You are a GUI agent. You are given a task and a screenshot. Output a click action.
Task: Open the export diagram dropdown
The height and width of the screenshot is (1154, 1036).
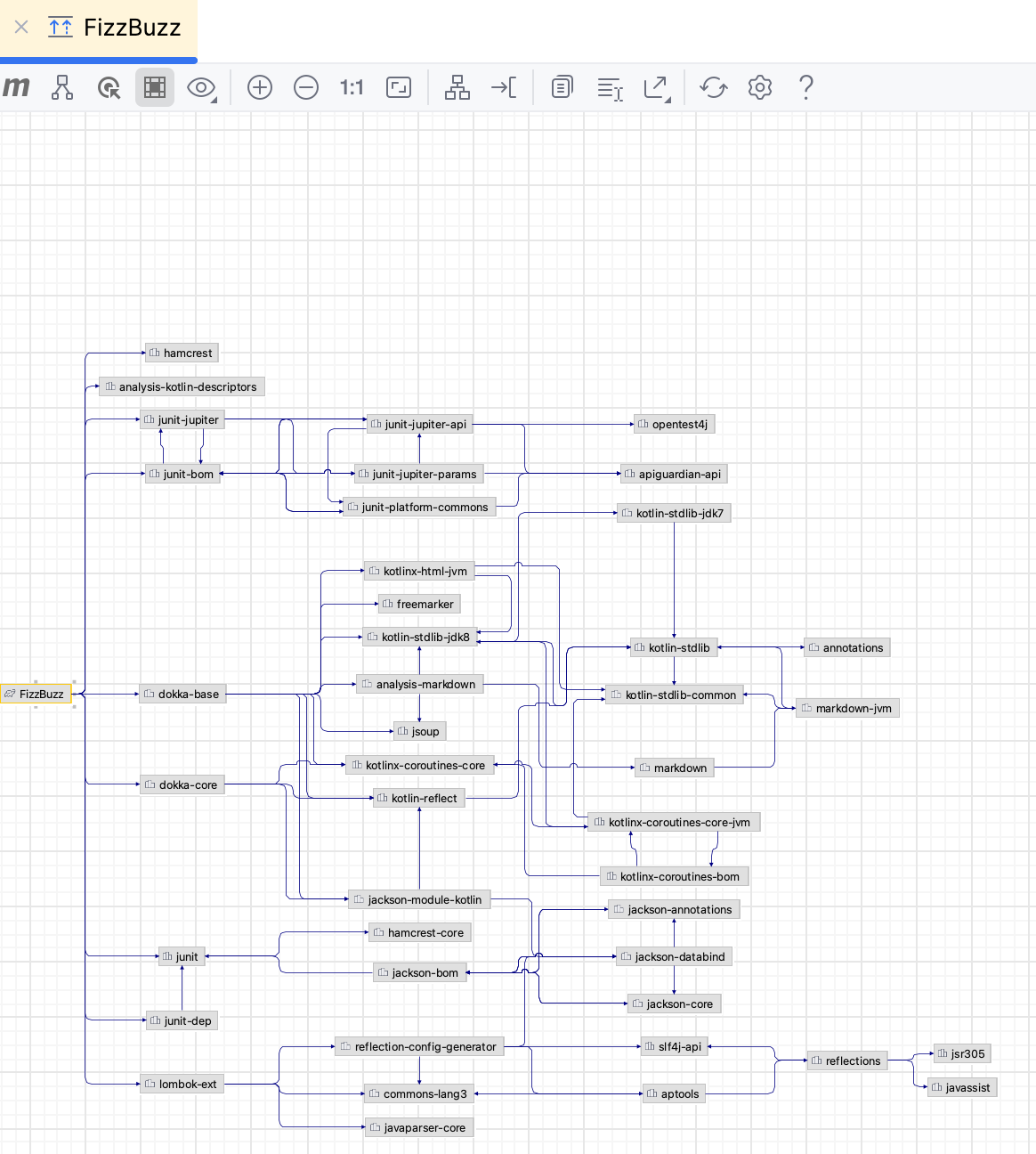click(x=657, y=87)
